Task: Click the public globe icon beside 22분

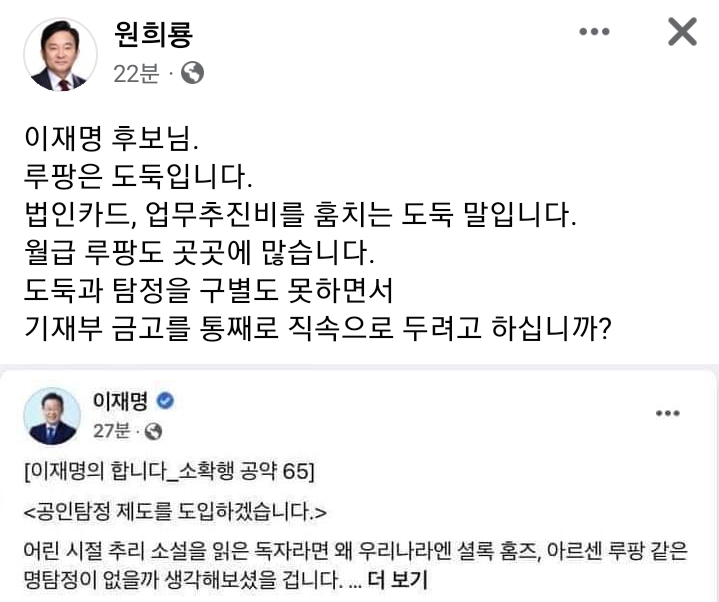Action: [x=193, y=73]
